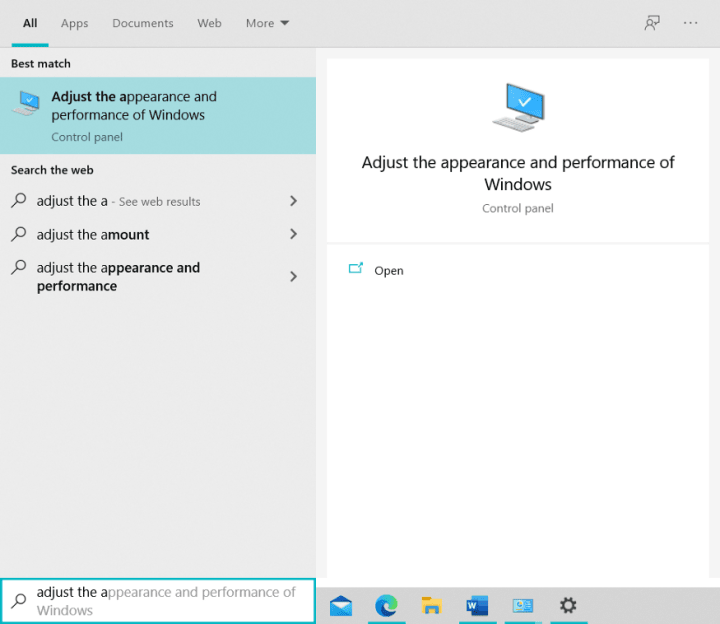Open Word from the taskbar

click(477, 606)
